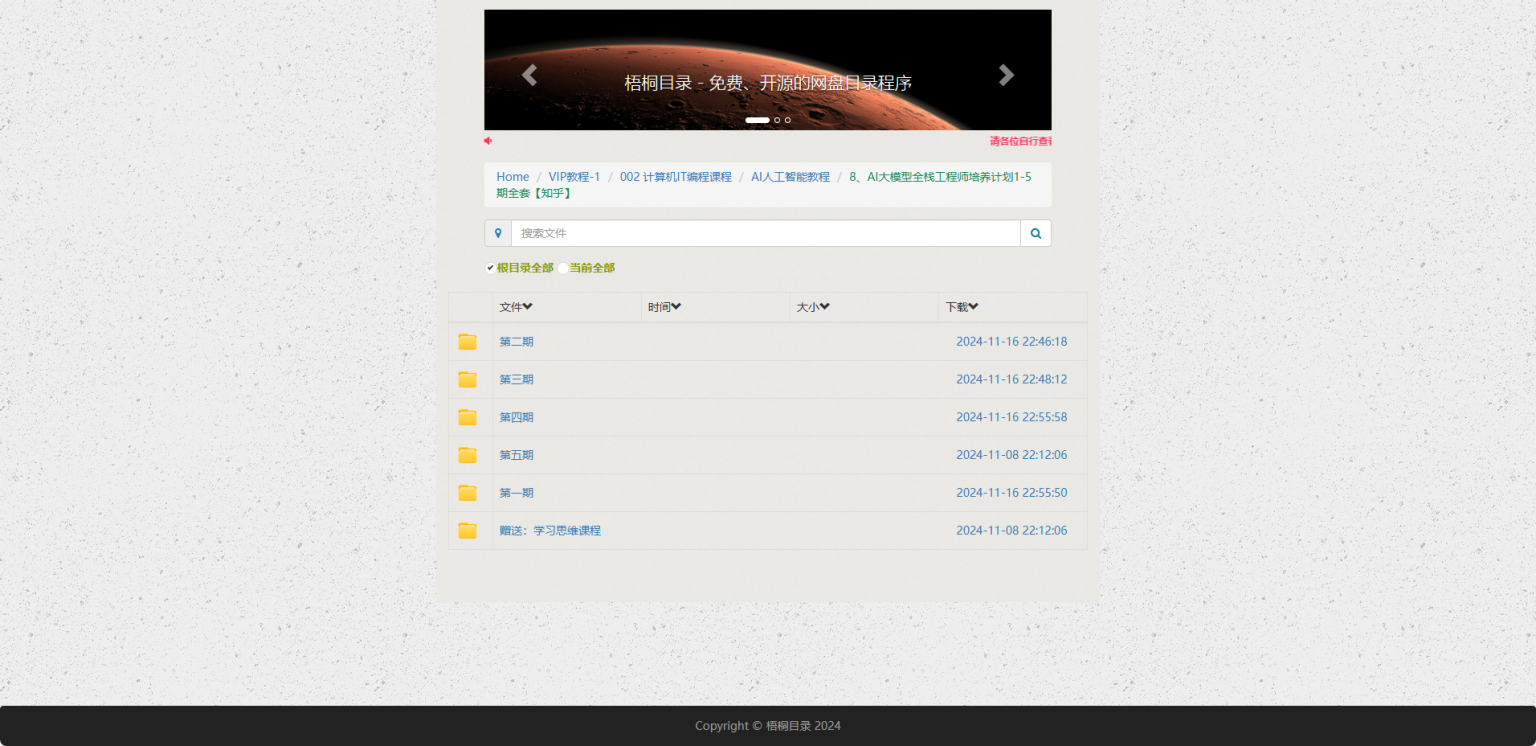Screen dimensions: 1536x746
Task: Click the red speaker announcement icon
Action: [x=488, y=141]
